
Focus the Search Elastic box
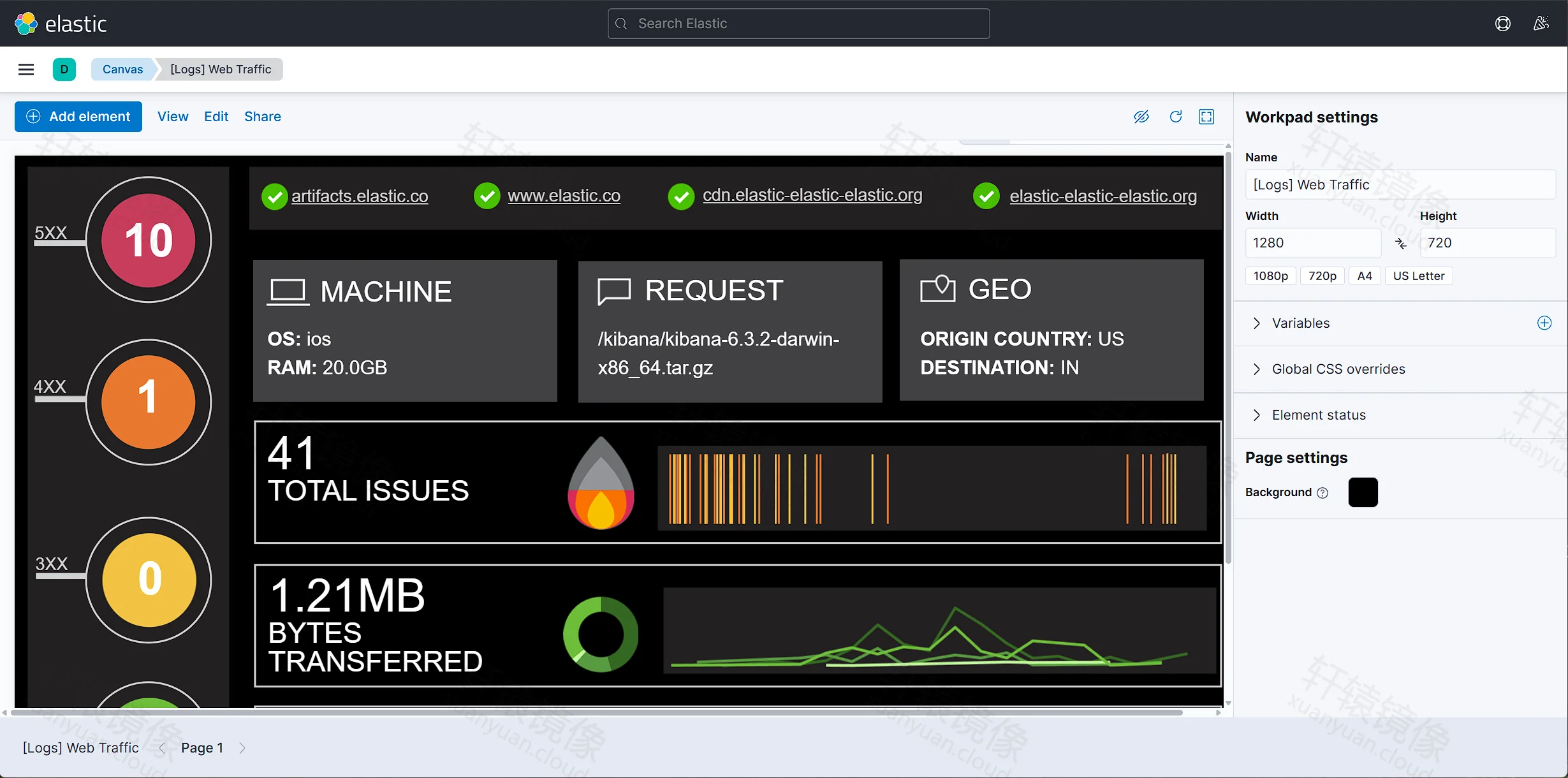point(798,24)
